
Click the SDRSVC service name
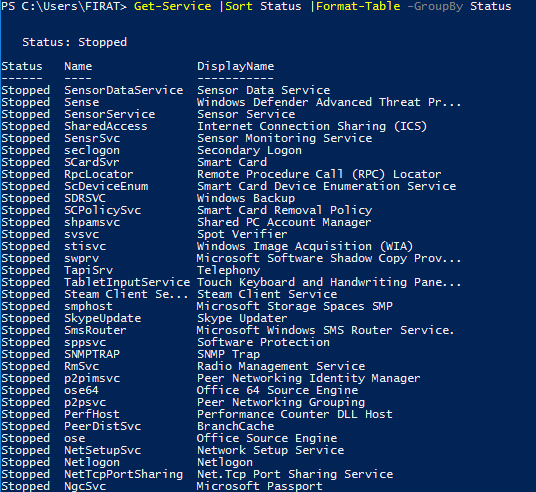point(85,198)
